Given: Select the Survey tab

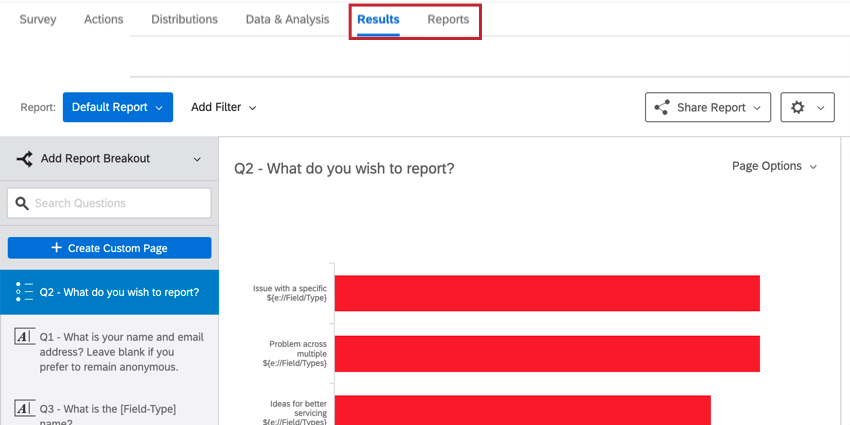Looking at the screenshot, I should [38, 19].
